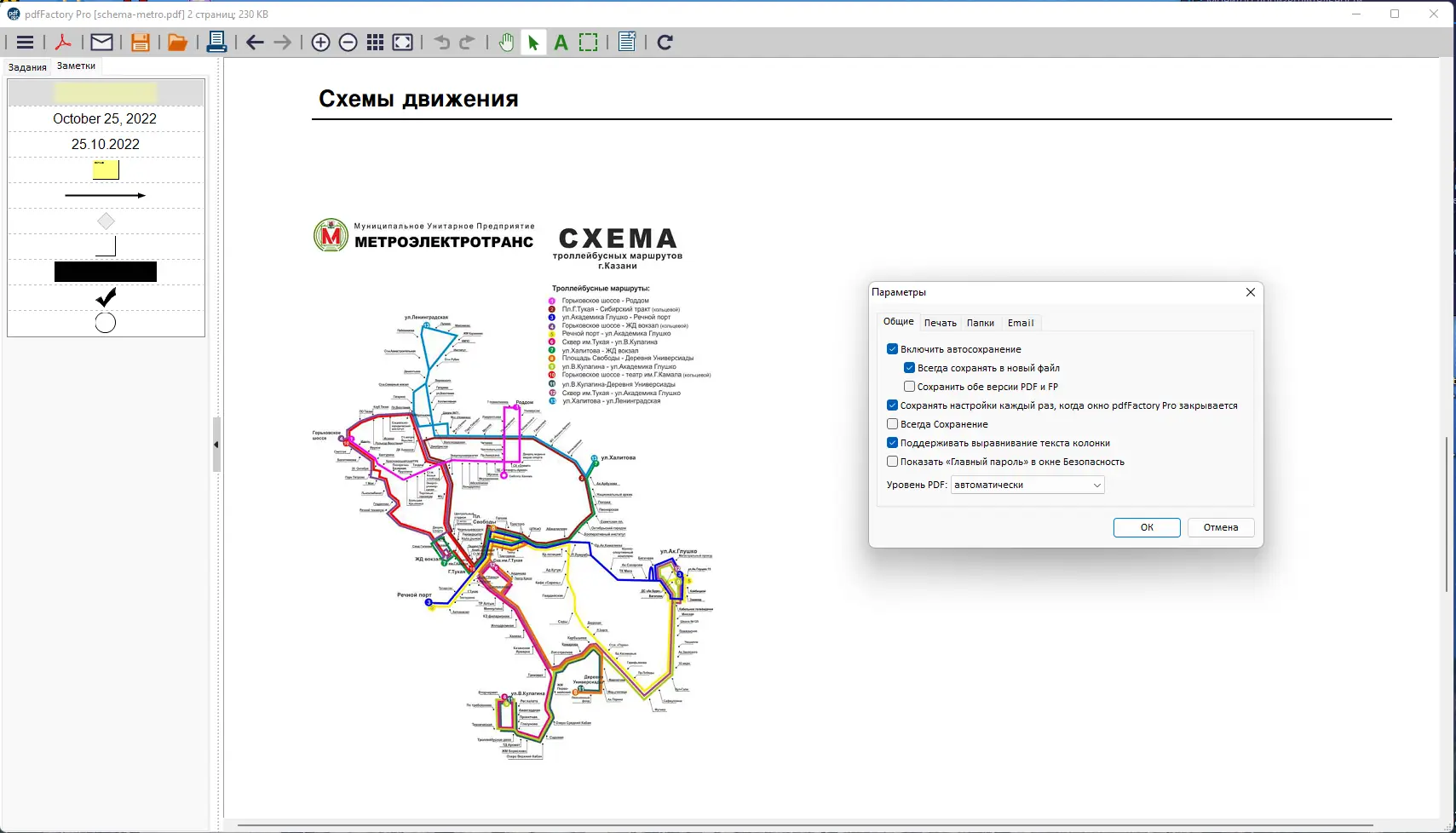The image size is (1456, 833).
Task: Enable the 'Всегда Сохранение' checkbox
Action: 893,424
